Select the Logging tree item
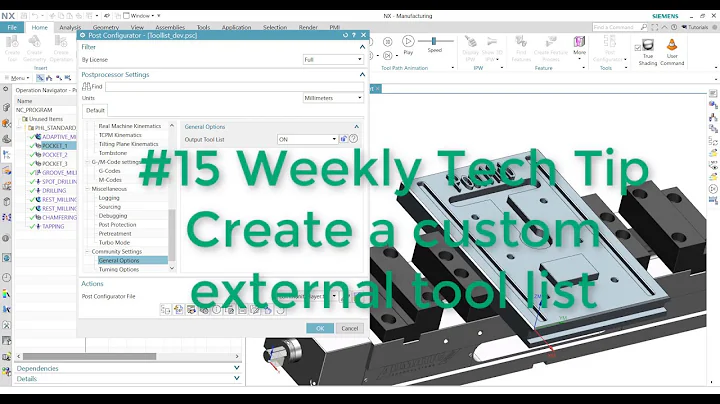Viewport: 720px width, 404px height. pyautogui.click(x=109, y=198)
